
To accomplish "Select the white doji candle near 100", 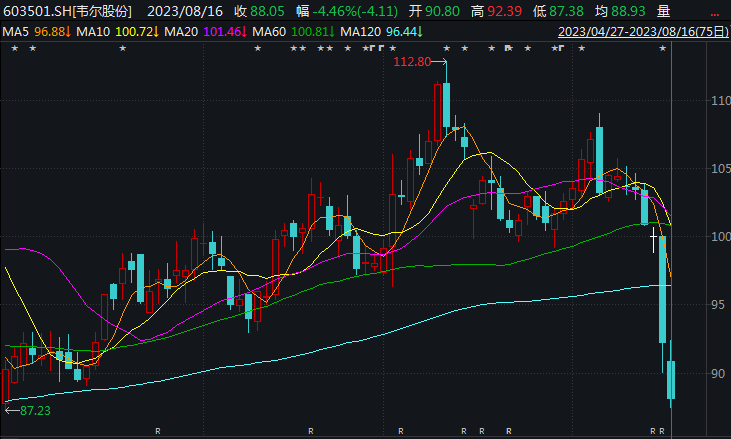I will click(653, 238).
